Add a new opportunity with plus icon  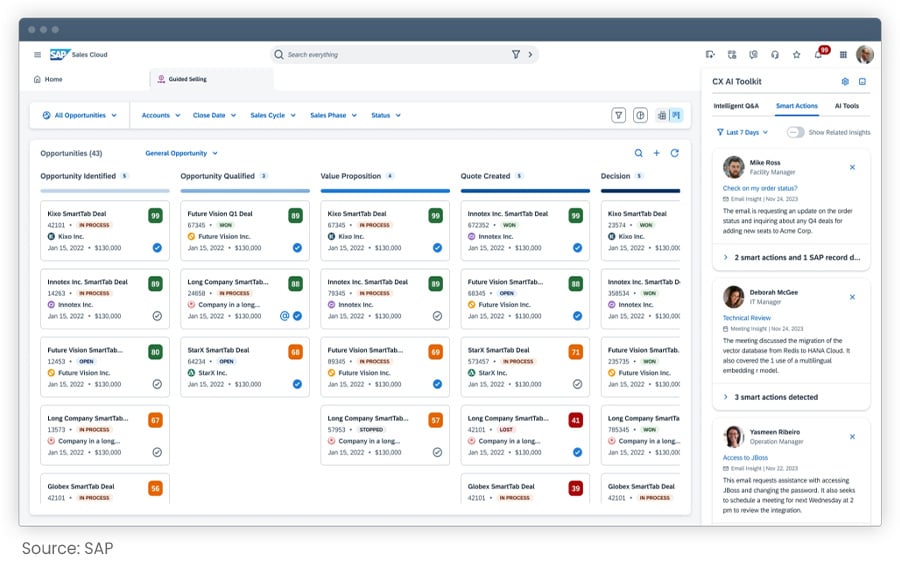pyautogui.click(x=657, y=153)
